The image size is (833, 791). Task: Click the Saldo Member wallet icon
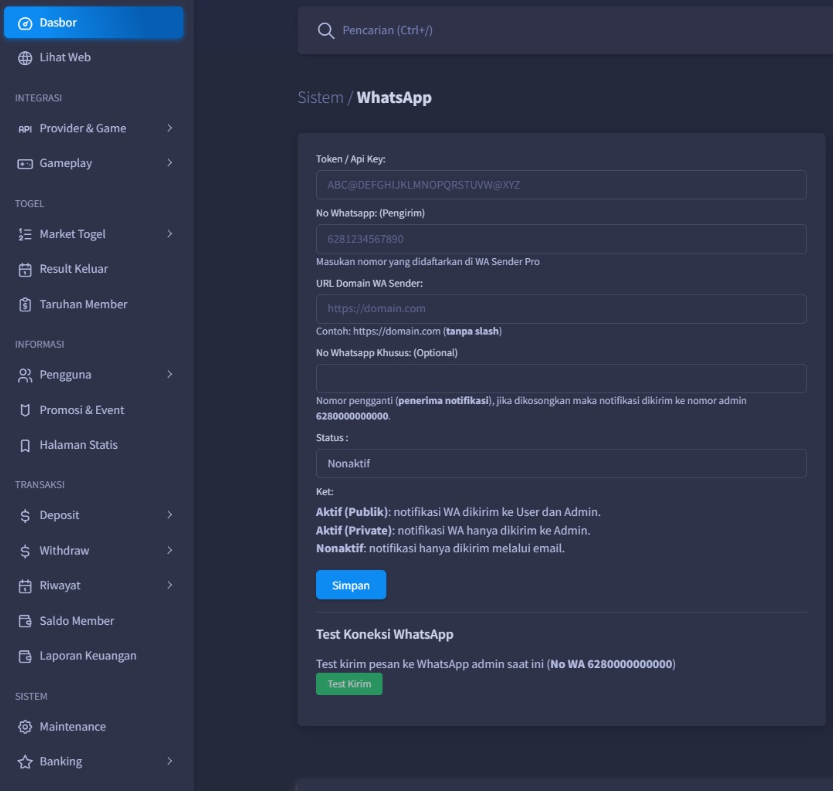click(26, 621)
